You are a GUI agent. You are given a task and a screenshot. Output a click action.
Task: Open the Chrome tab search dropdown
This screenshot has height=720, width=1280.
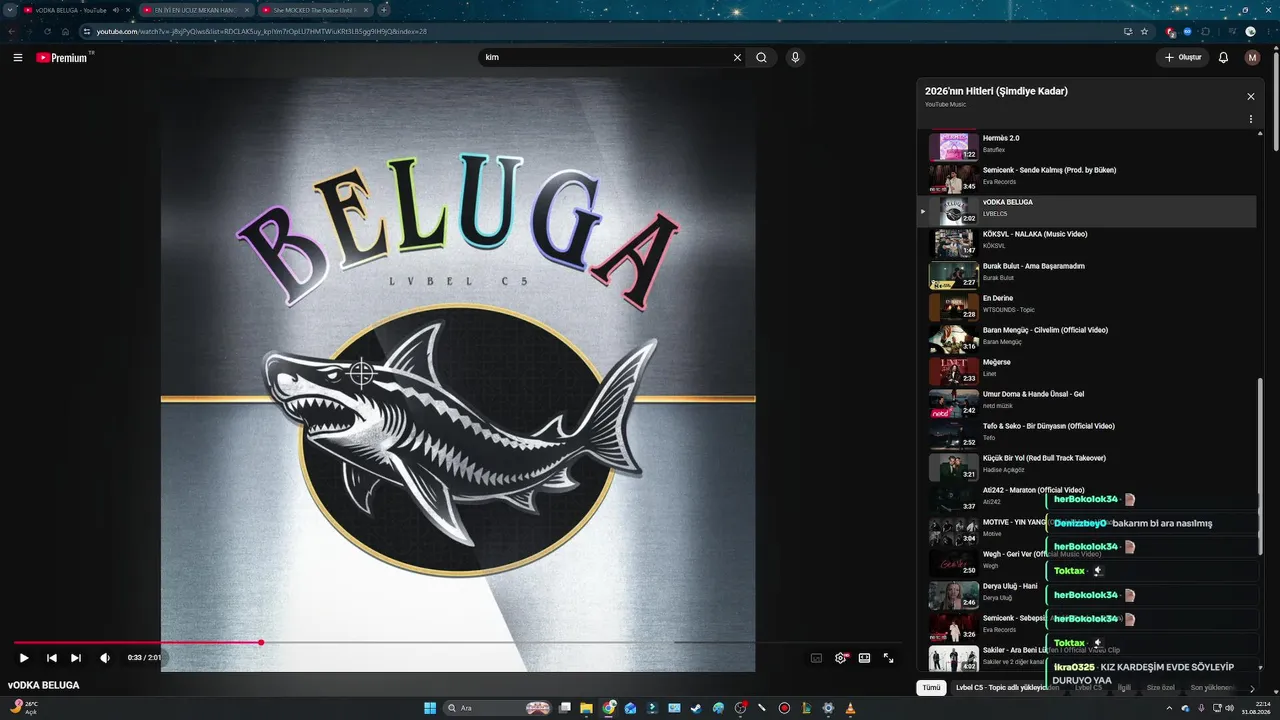[9, 10]
